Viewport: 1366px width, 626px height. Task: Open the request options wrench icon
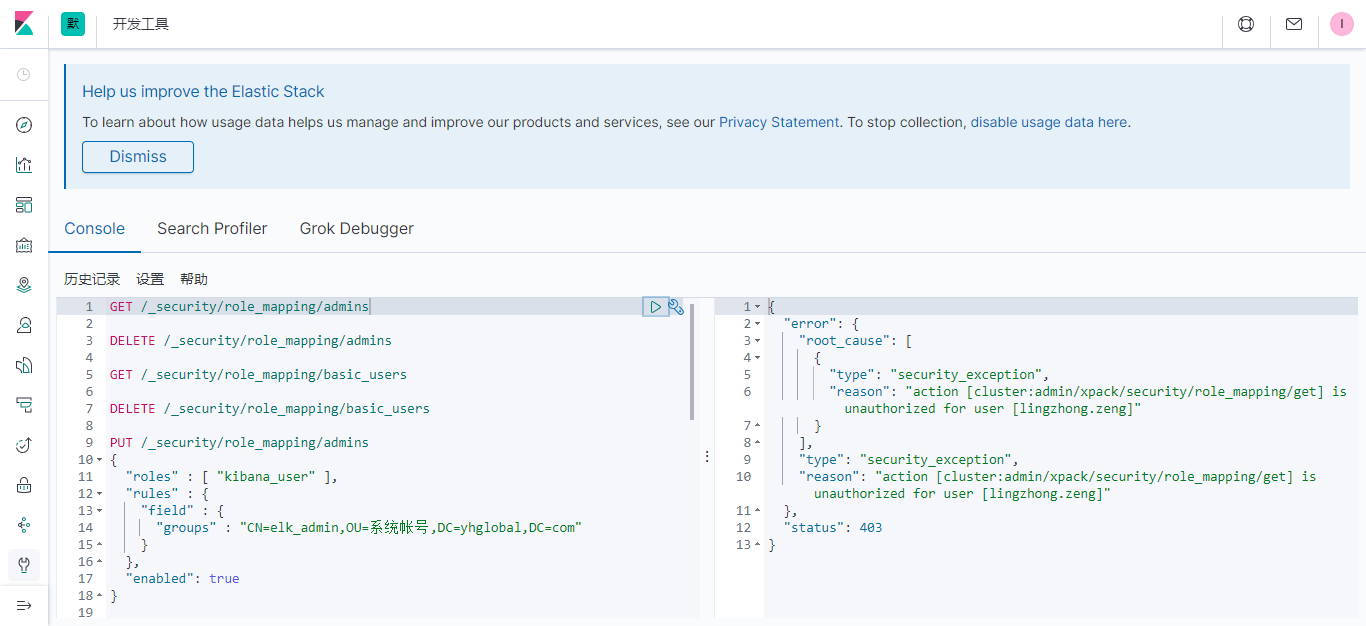pyautogui.click(x=676, y=307)
